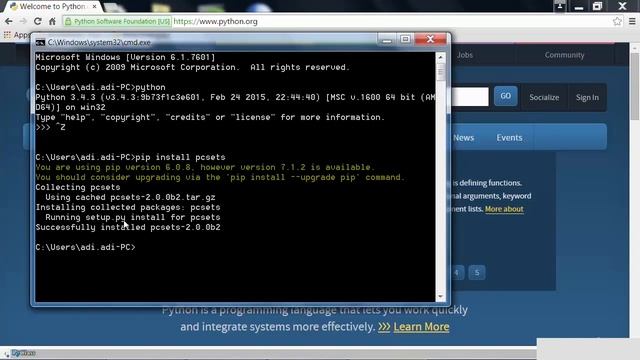Close the cmd.exe window

430,40
